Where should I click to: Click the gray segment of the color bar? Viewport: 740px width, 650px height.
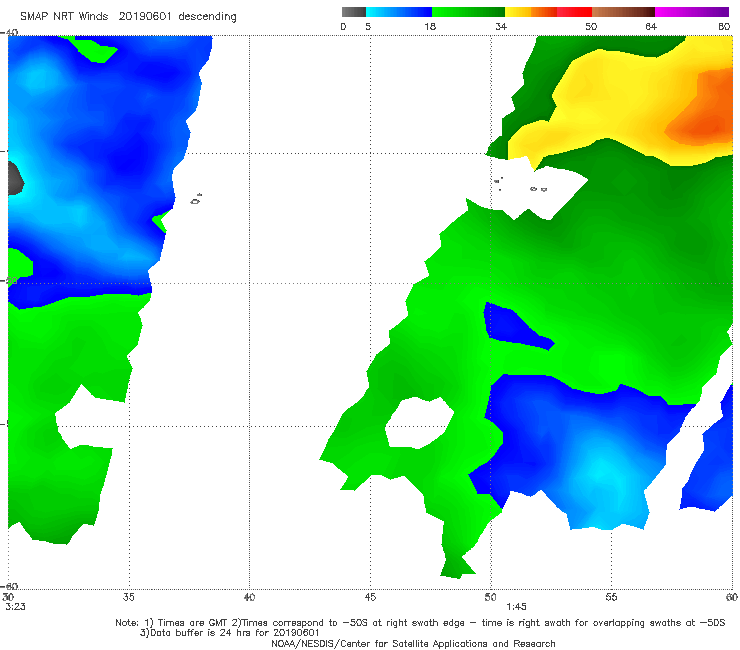(x=353, y=12)
